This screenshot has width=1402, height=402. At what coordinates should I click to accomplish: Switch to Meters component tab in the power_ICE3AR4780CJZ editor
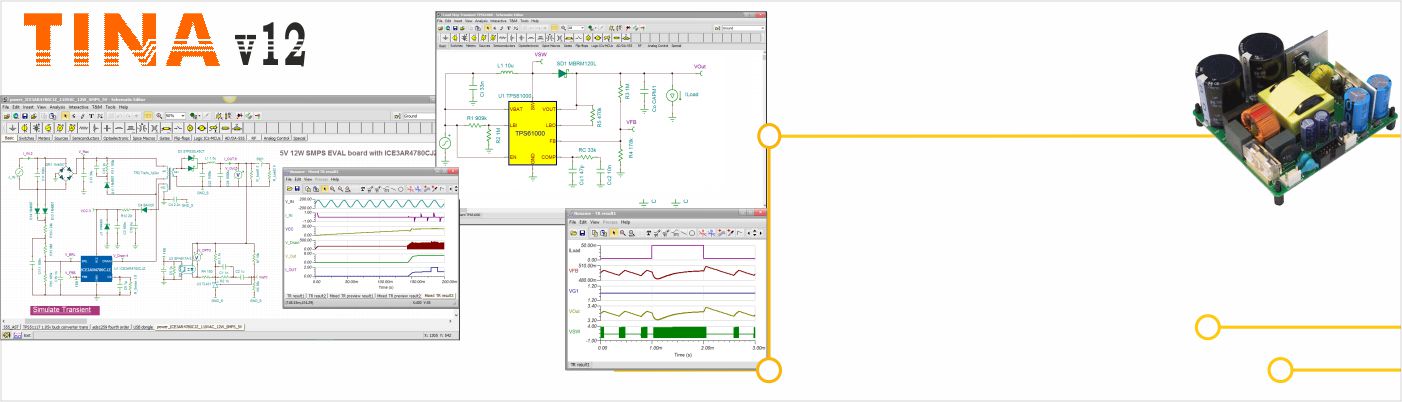[44, 139]
